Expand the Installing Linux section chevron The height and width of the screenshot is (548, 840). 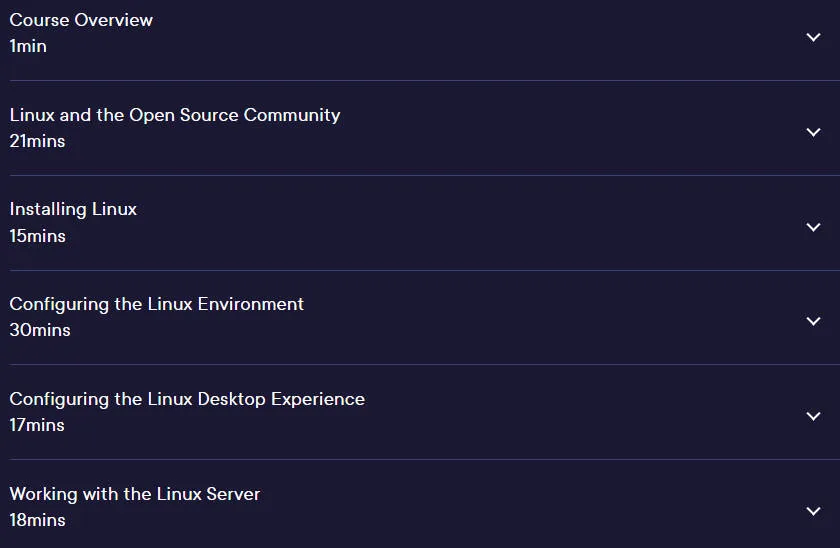coord(813,227)
